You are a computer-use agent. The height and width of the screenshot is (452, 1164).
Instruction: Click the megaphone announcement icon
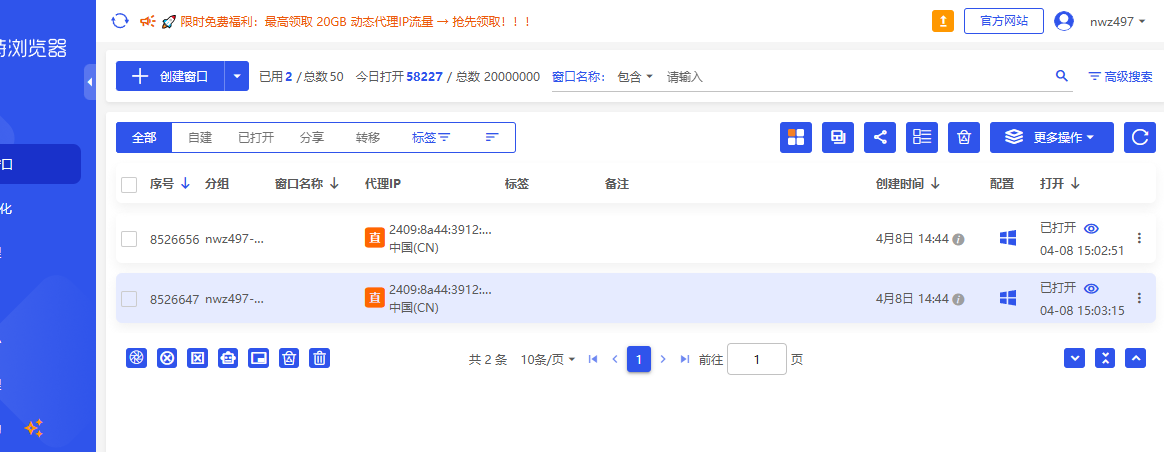148,21
